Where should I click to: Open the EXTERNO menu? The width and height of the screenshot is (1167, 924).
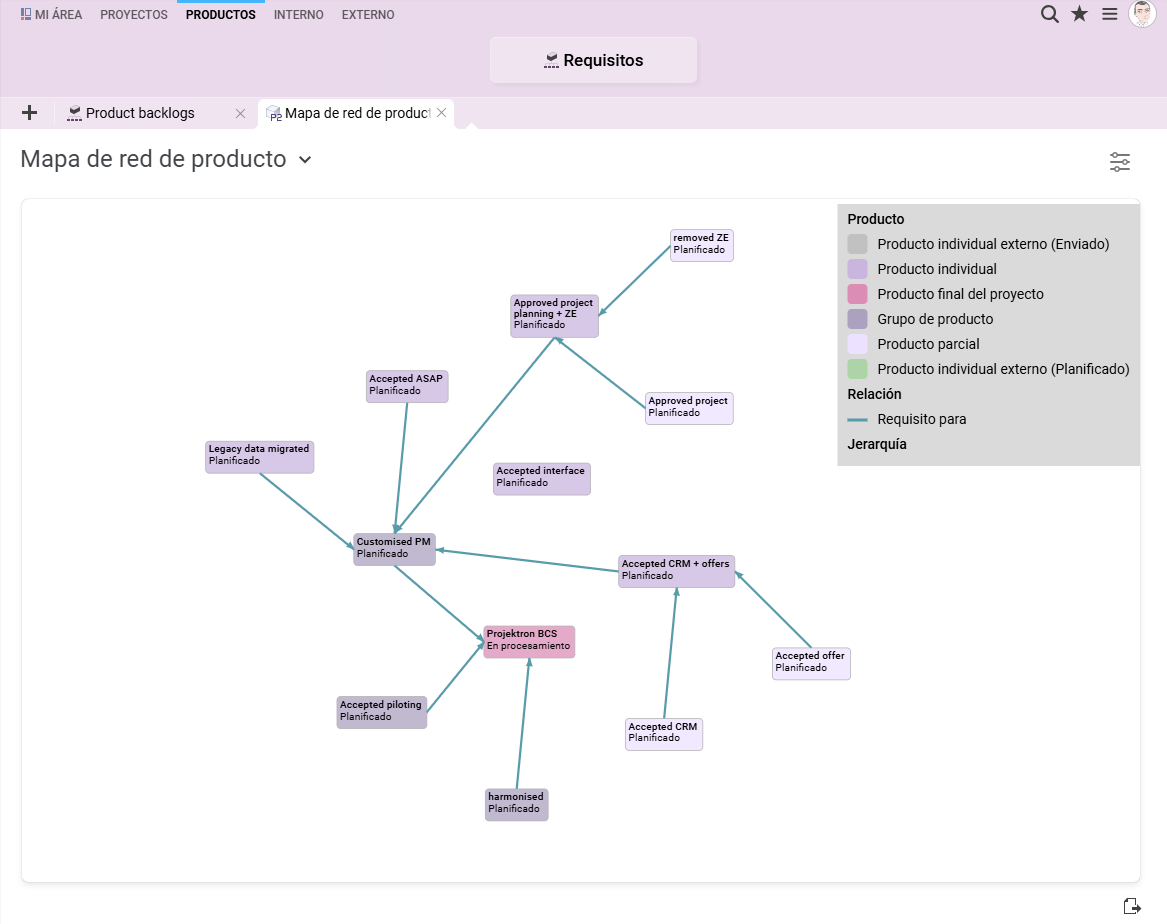(368, 15)
